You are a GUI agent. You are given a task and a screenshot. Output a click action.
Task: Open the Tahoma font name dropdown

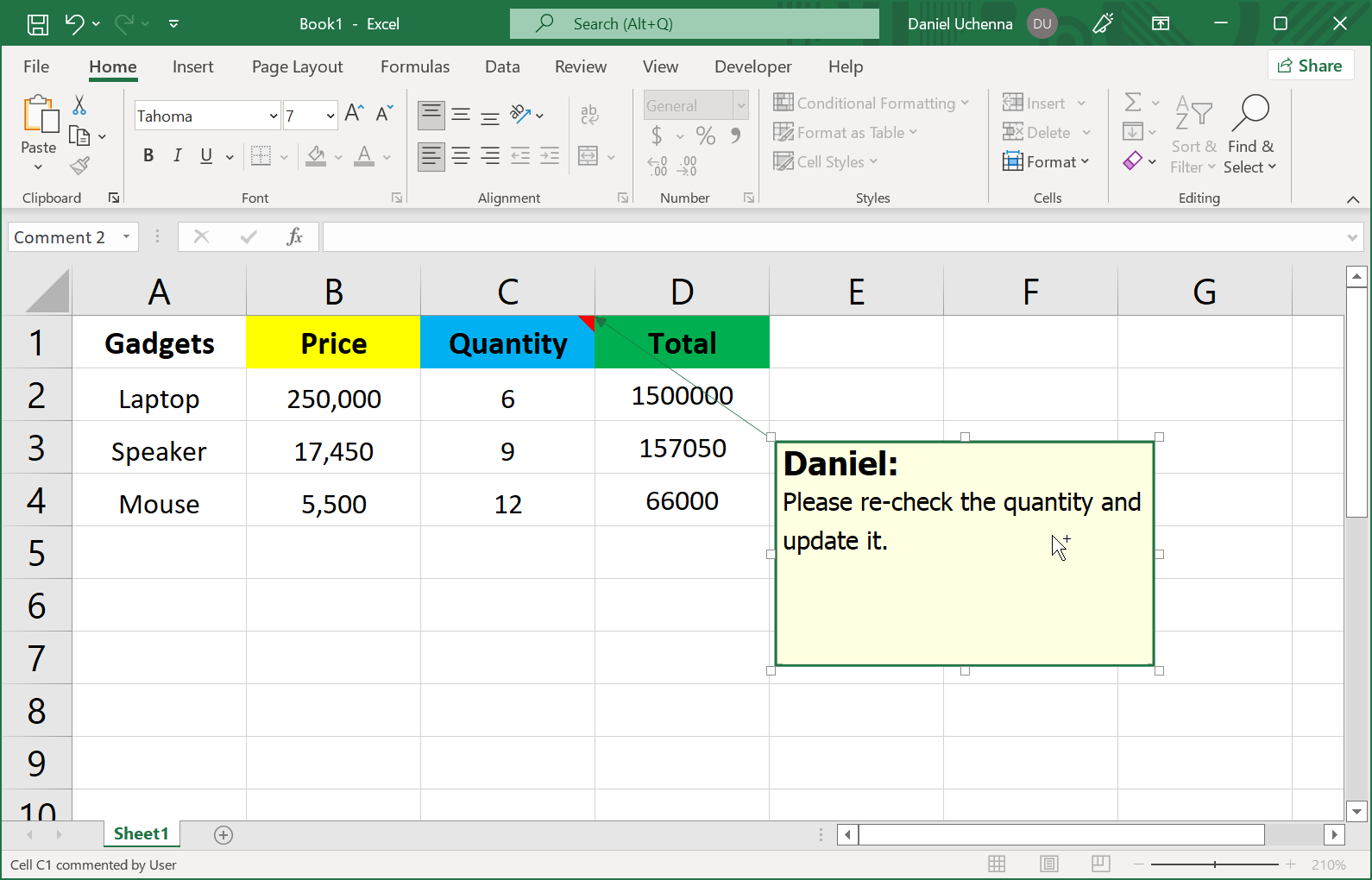tap(273, 116)
